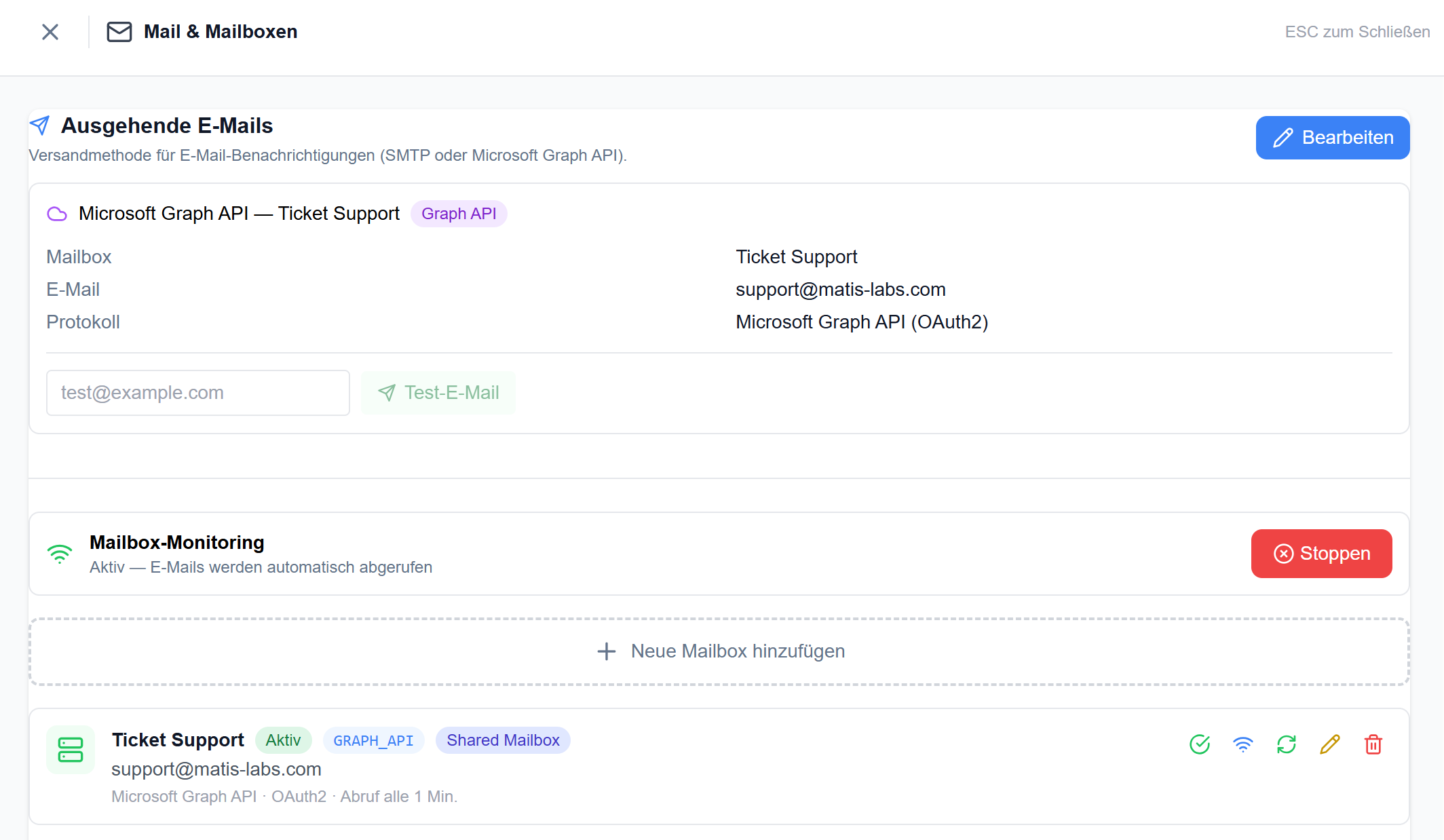Click the green server icon on Ticket Support row
The width and height of the screenshot is (1444, 840).
(x=71, y=750)
